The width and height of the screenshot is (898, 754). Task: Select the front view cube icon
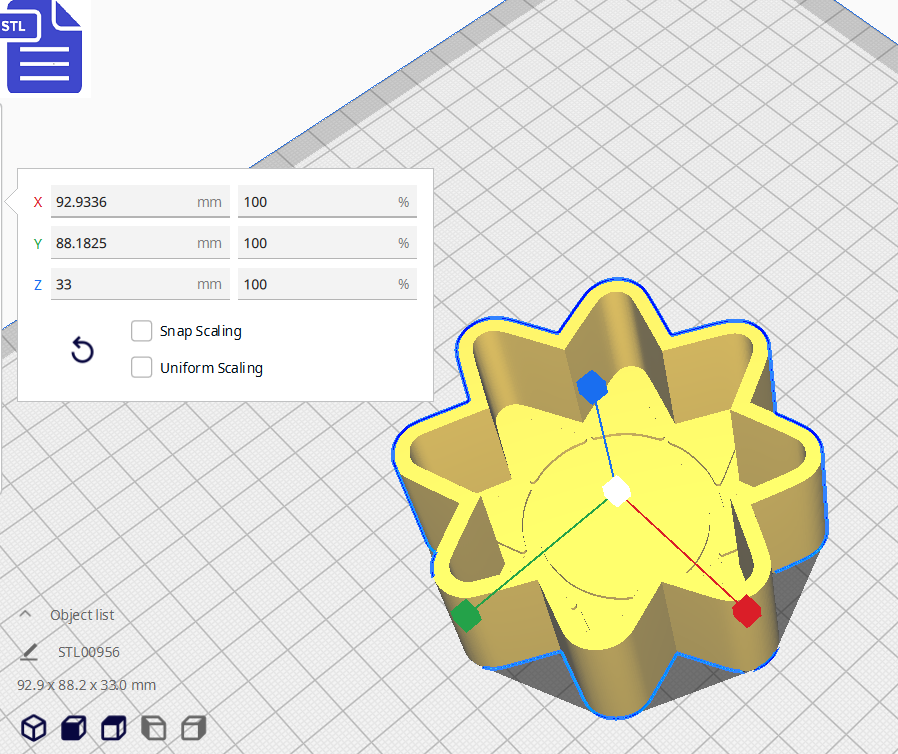click(74, 727)
